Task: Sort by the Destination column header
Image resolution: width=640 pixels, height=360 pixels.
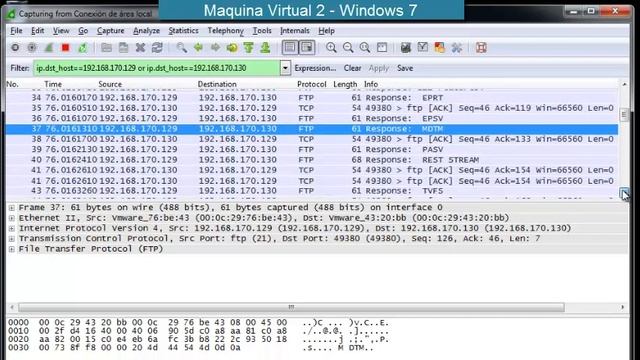Action: coord(217,84)
